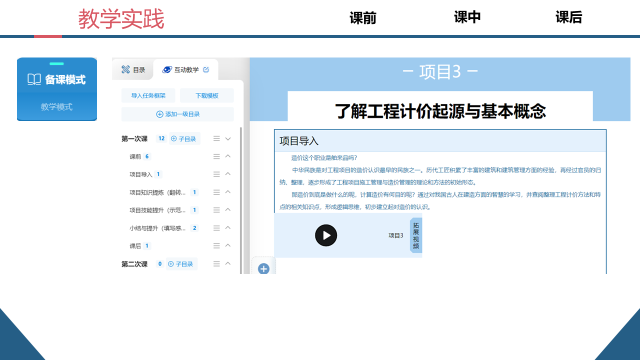Click the 拓展视频 side tab
640x360 pixels.
416,236
